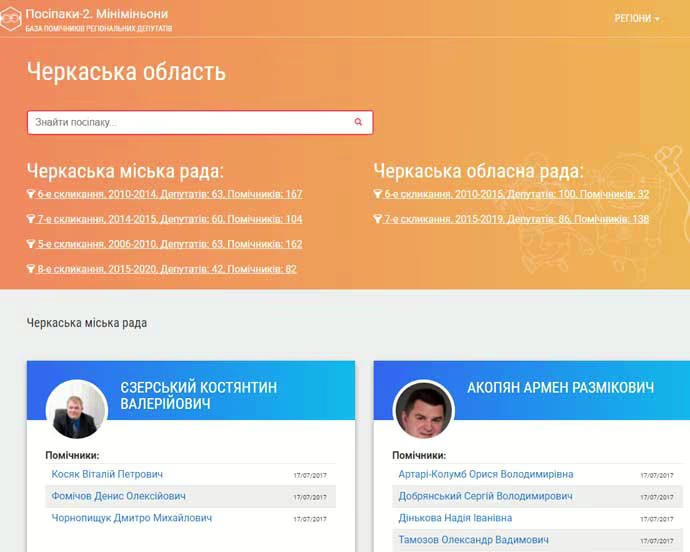Click the magnifier search icon
Image resolution: width=690 pixels, height=552 pixels.
358,122
